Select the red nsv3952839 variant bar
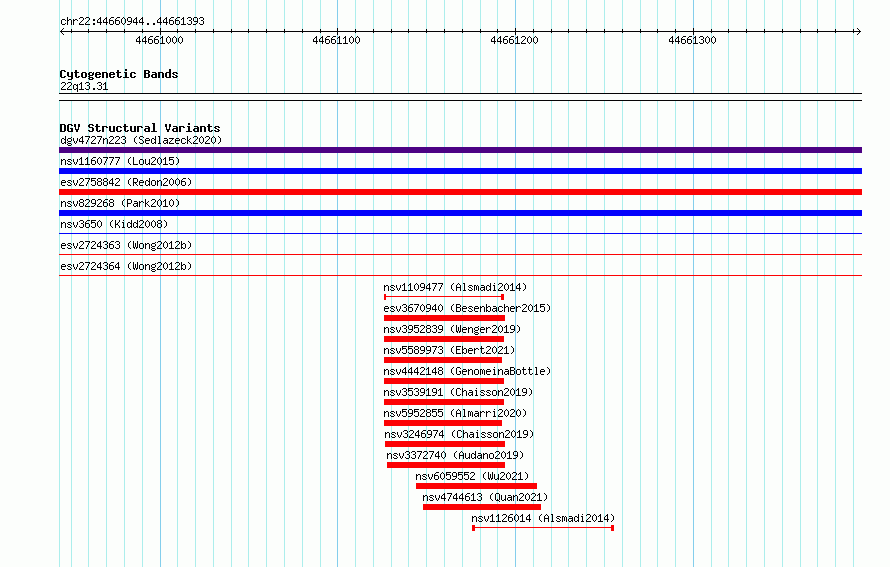Viewport: 890px width, 567px height. [444, 339]
